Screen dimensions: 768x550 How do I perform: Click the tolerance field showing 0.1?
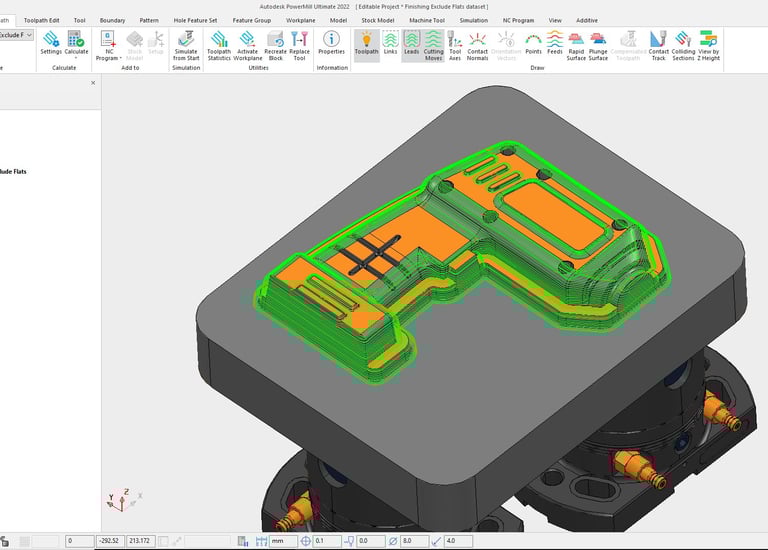pyautogui.click(x=327, y=541)
